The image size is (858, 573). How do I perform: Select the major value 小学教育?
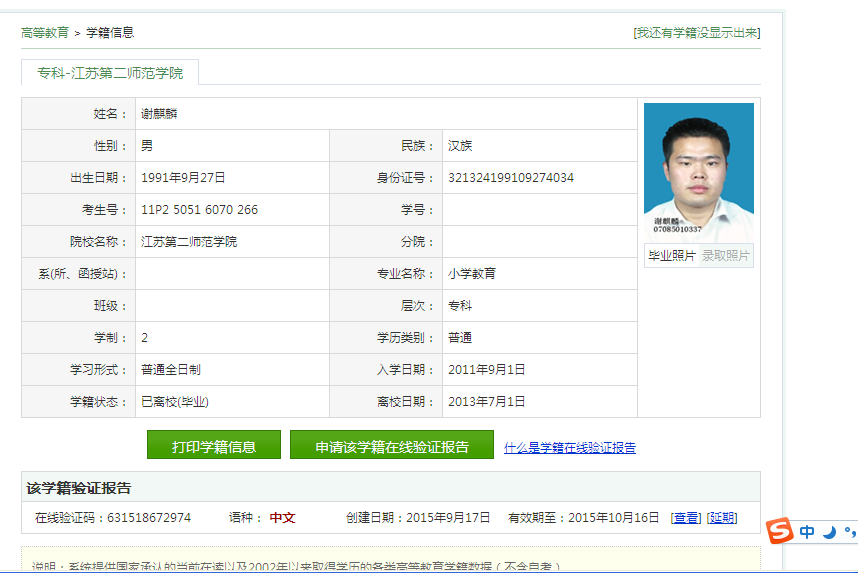pos(472,274)
